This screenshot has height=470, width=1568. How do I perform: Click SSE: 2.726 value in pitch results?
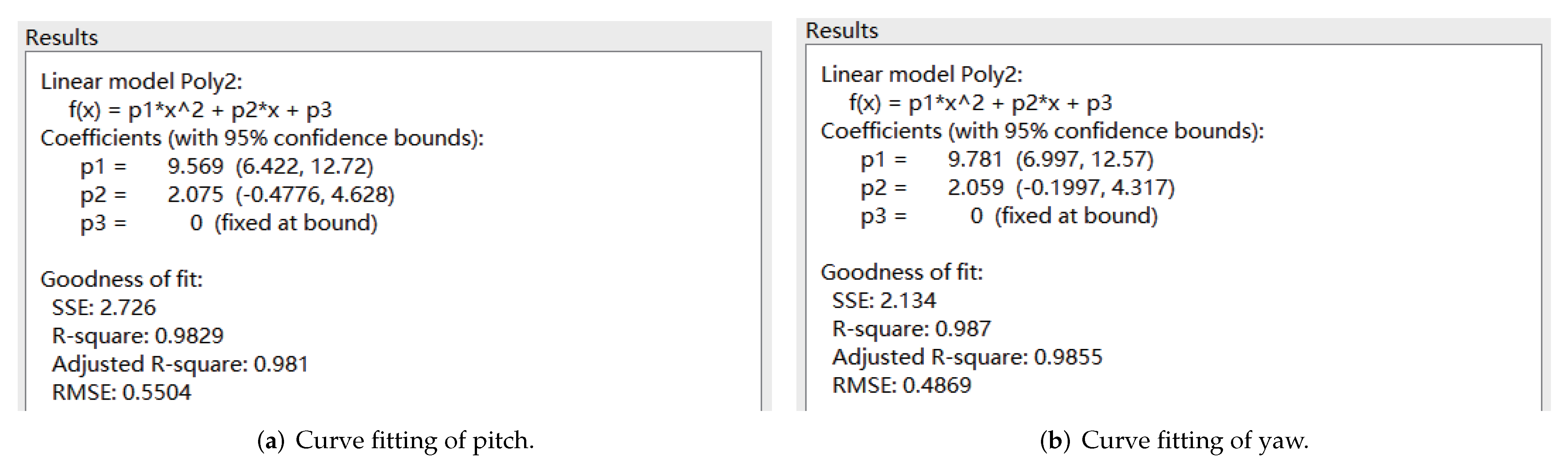pyautogui.click(x=104, y=308)
